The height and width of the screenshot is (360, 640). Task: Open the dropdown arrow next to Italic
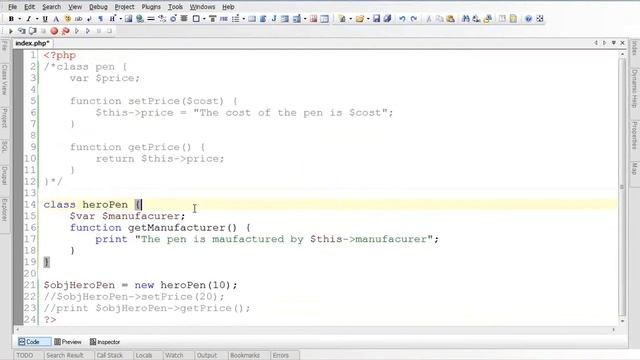coord(37,19)
